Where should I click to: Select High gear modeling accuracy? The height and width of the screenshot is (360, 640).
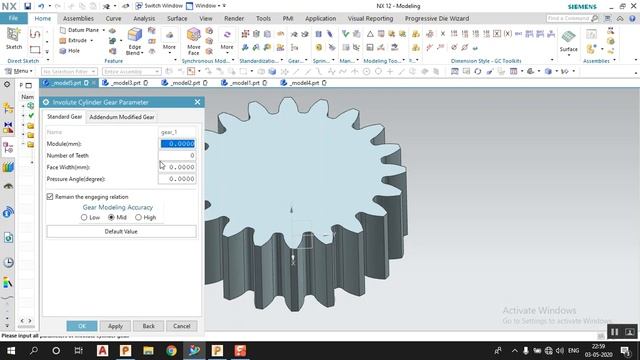coord(138,218)
